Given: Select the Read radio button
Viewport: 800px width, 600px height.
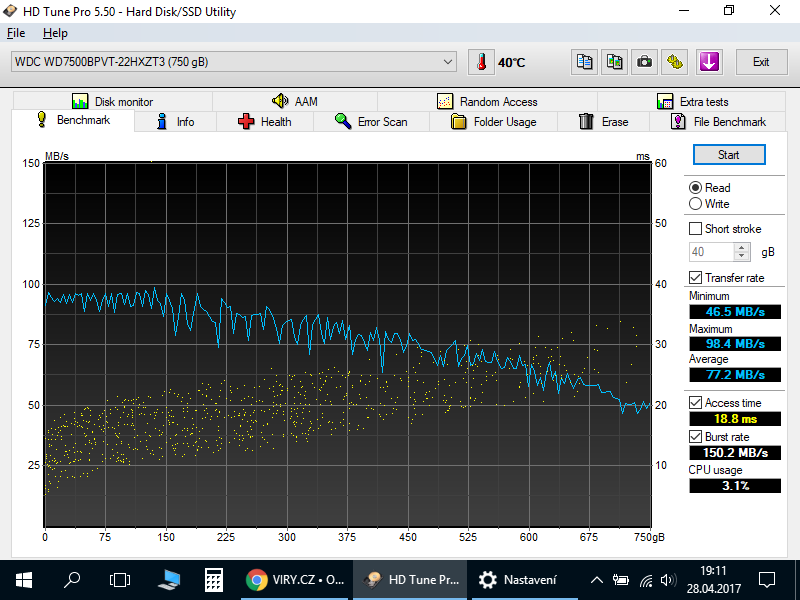Looking at the screenshot, I should point(695,188).
